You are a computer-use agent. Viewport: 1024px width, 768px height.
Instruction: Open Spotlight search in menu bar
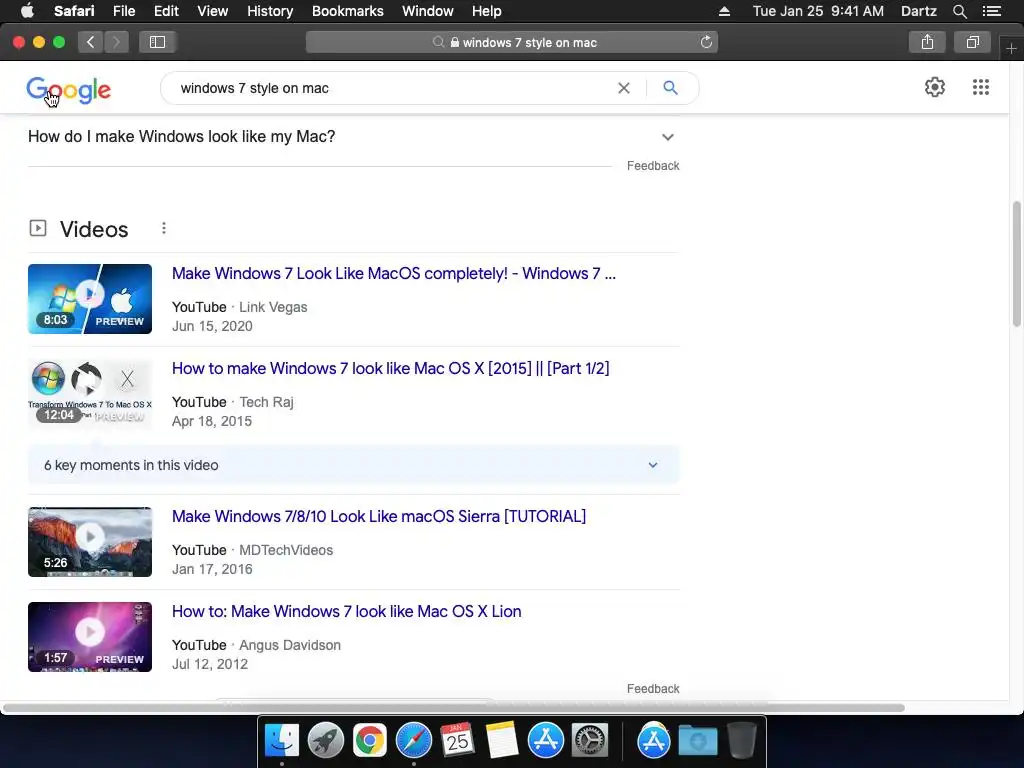coord(959,11)
